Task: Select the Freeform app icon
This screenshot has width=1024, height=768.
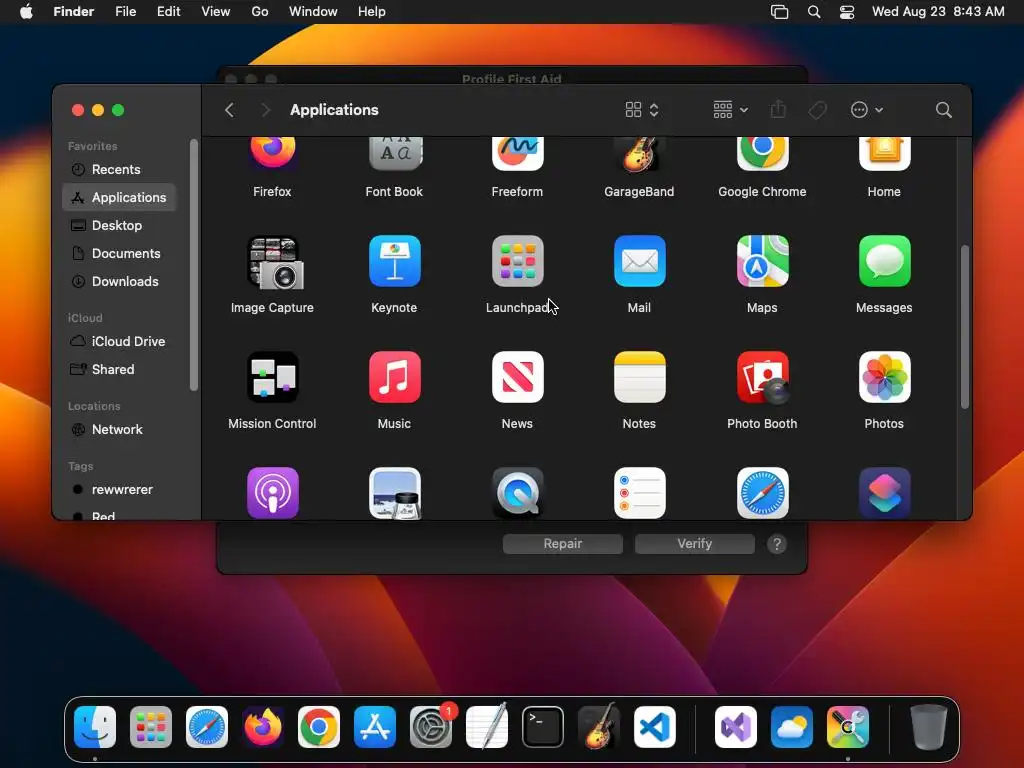Action: pos(517,154)
